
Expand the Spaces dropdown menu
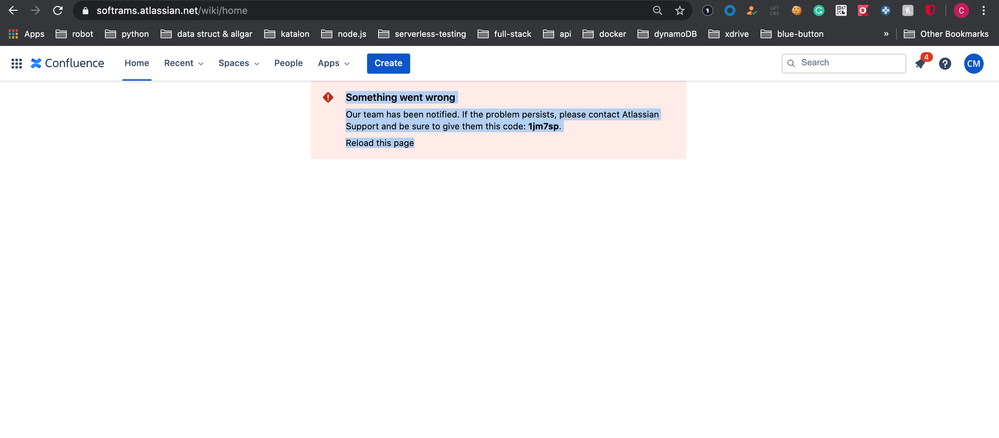coord(239,63)
